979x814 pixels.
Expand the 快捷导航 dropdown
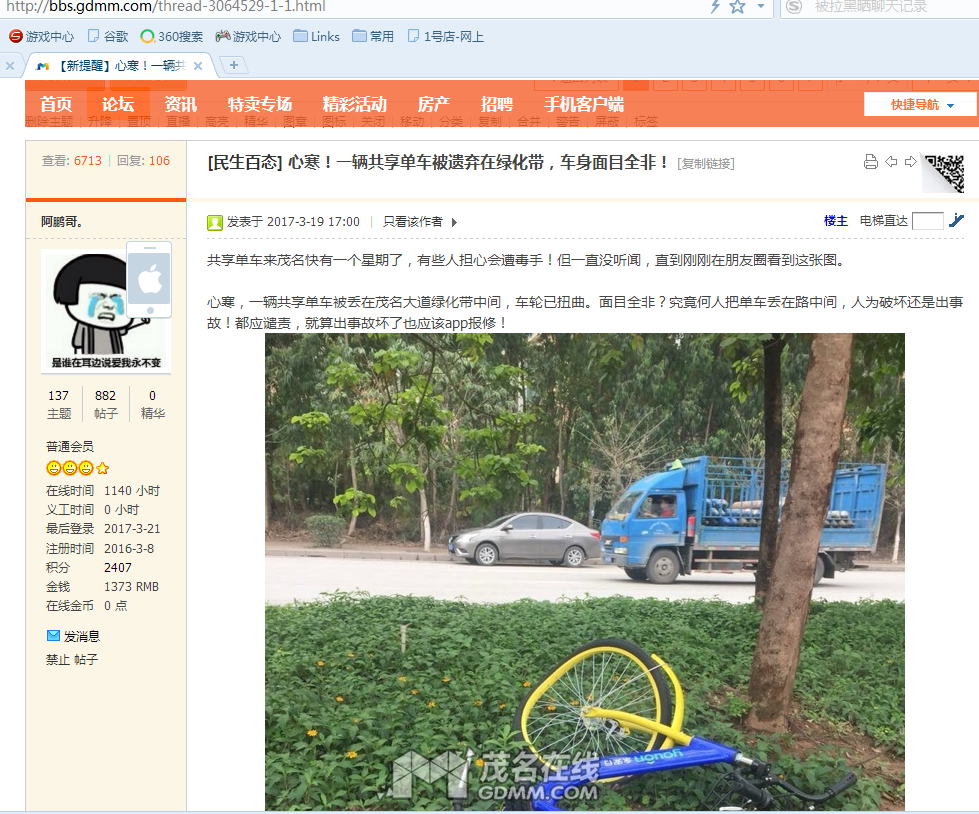[920, 105]
